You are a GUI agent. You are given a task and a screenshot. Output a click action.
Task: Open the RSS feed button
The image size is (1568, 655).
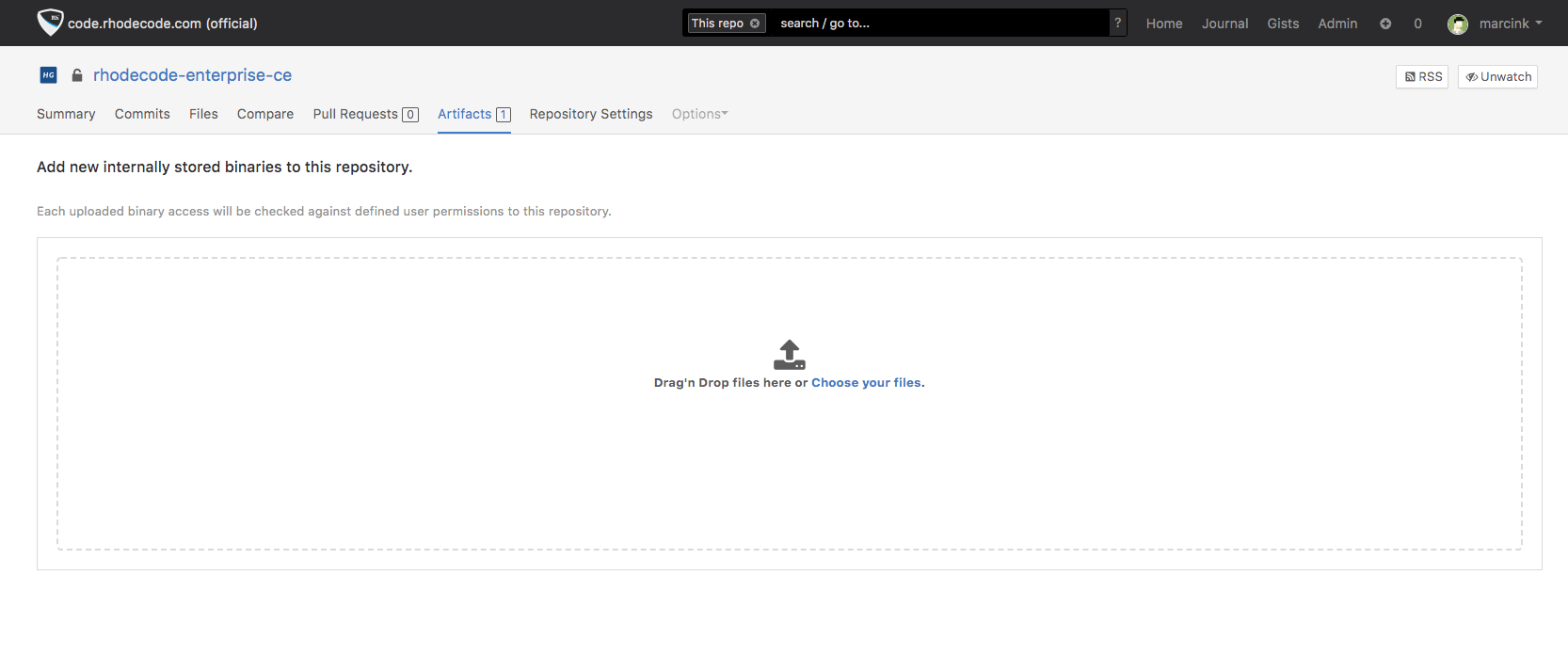[1422, 77]
